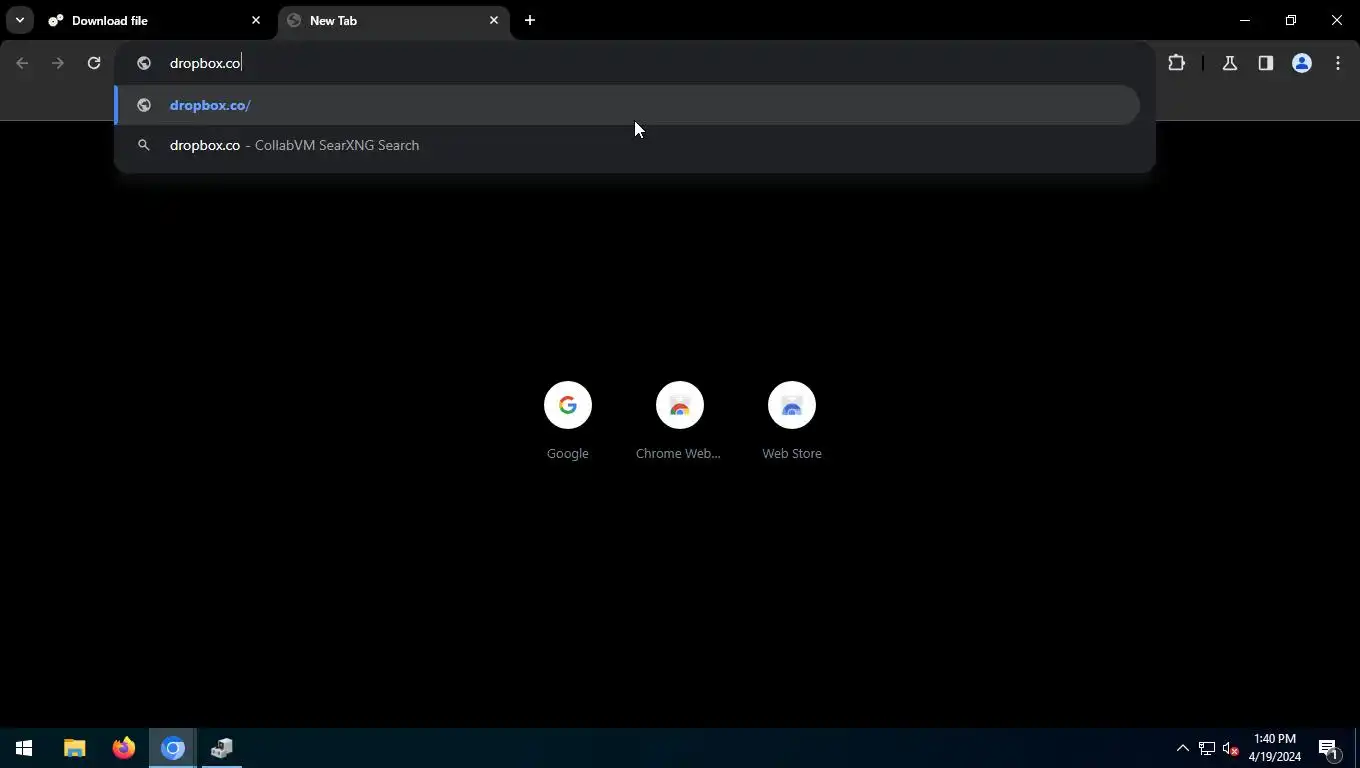This screenshot has height=768, width=1360.
Task: Click the address bar containing dropbox.co
Action: pos(635,63)
